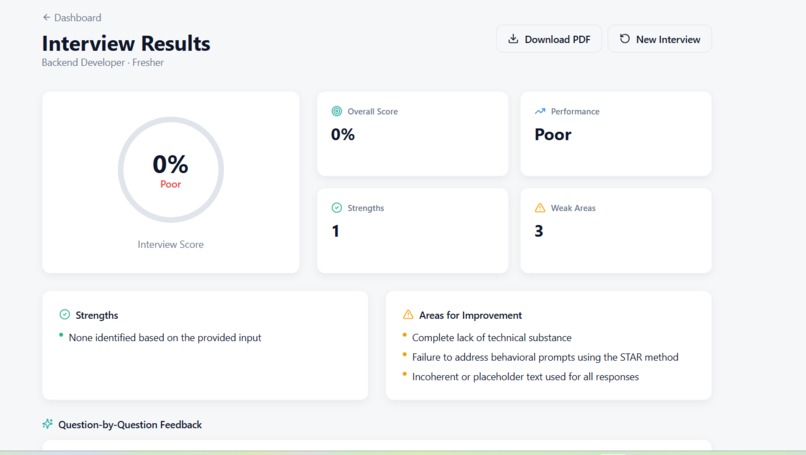Click the Interview Score caption under the gauge

[x=171, y=245]
